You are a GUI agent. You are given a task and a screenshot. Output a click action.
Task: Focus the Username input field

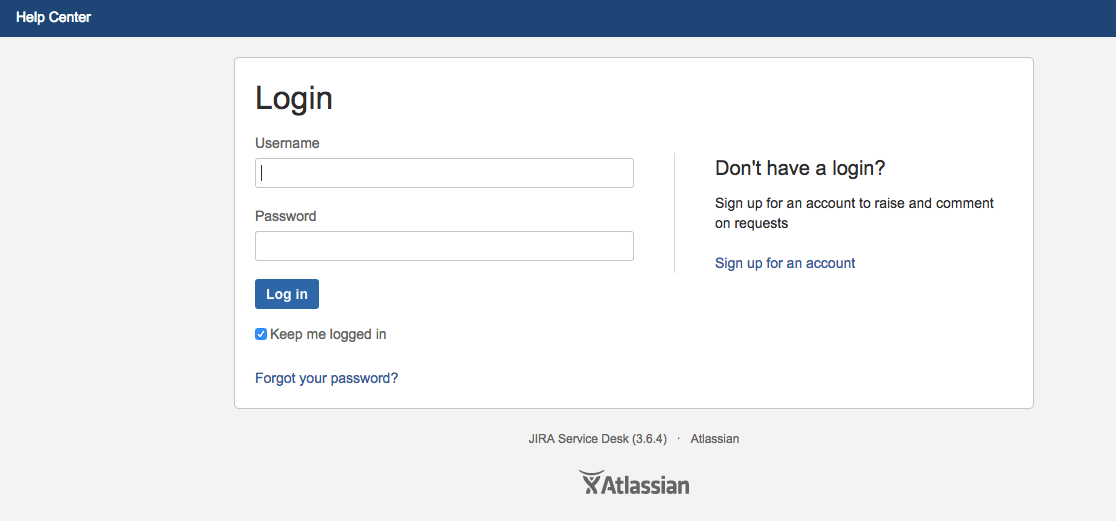point(444,173)
